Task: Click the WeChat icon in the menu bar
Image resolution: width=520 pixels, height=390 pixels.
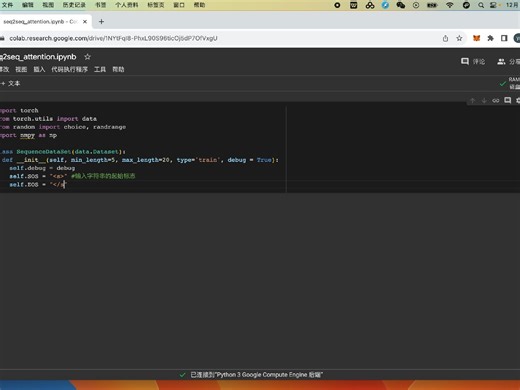Action: click(x=401, y=5)
